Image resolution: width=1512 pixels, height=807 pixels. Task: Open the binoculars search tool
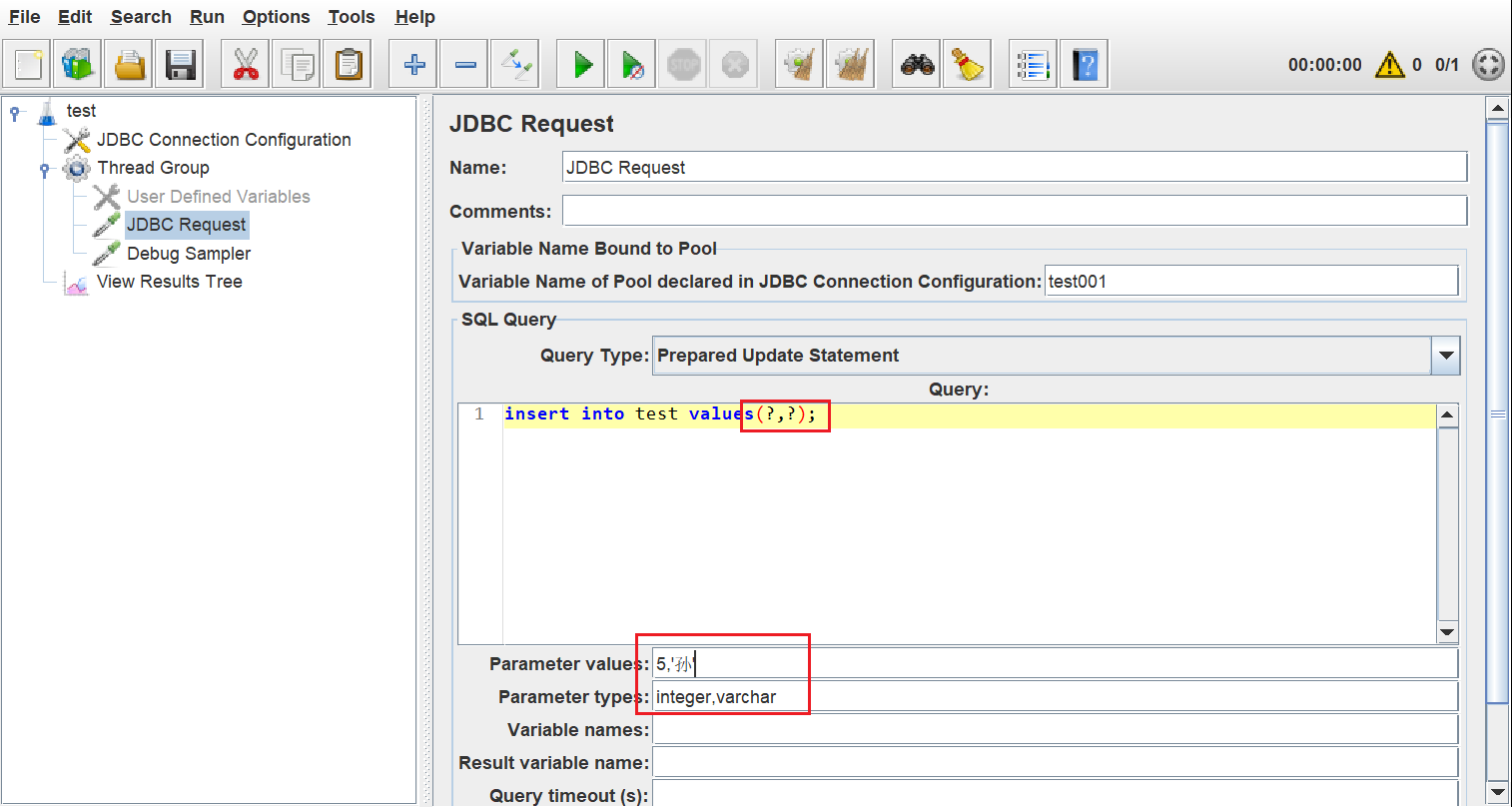click(917, 65)
